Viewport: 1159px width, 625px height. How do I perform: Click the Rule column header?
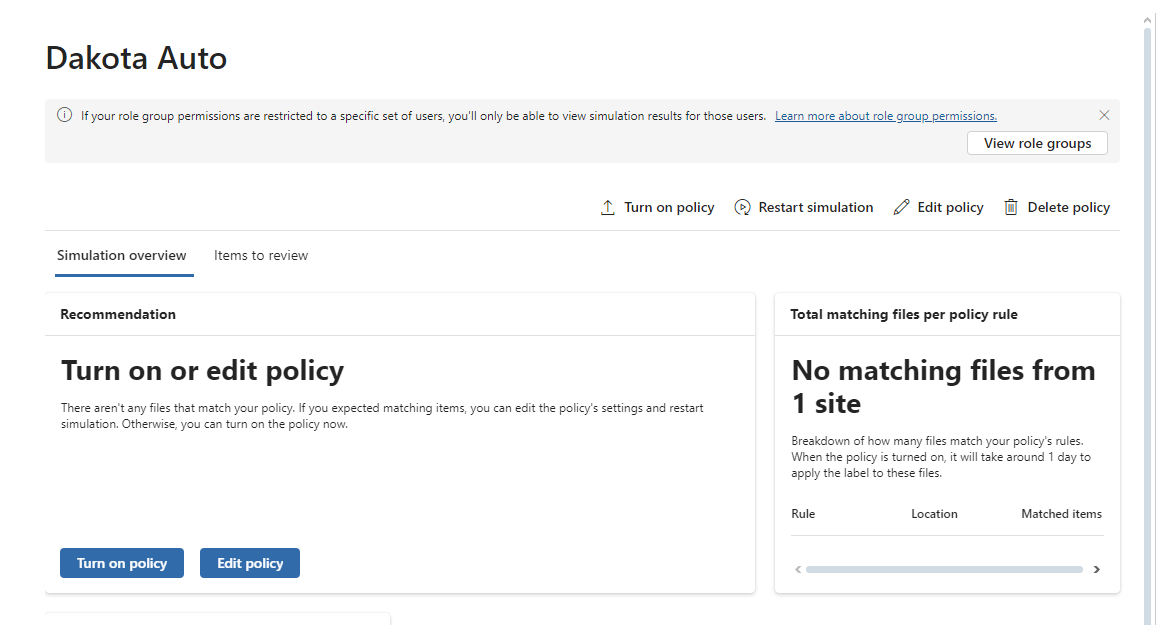point(803,514)
